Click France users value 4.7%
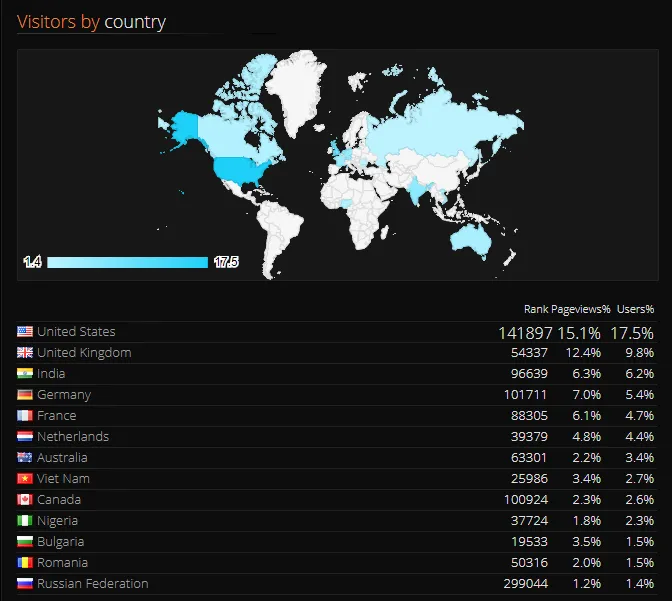Viewport: 672px width, 601px height. [x=639, y=416]
